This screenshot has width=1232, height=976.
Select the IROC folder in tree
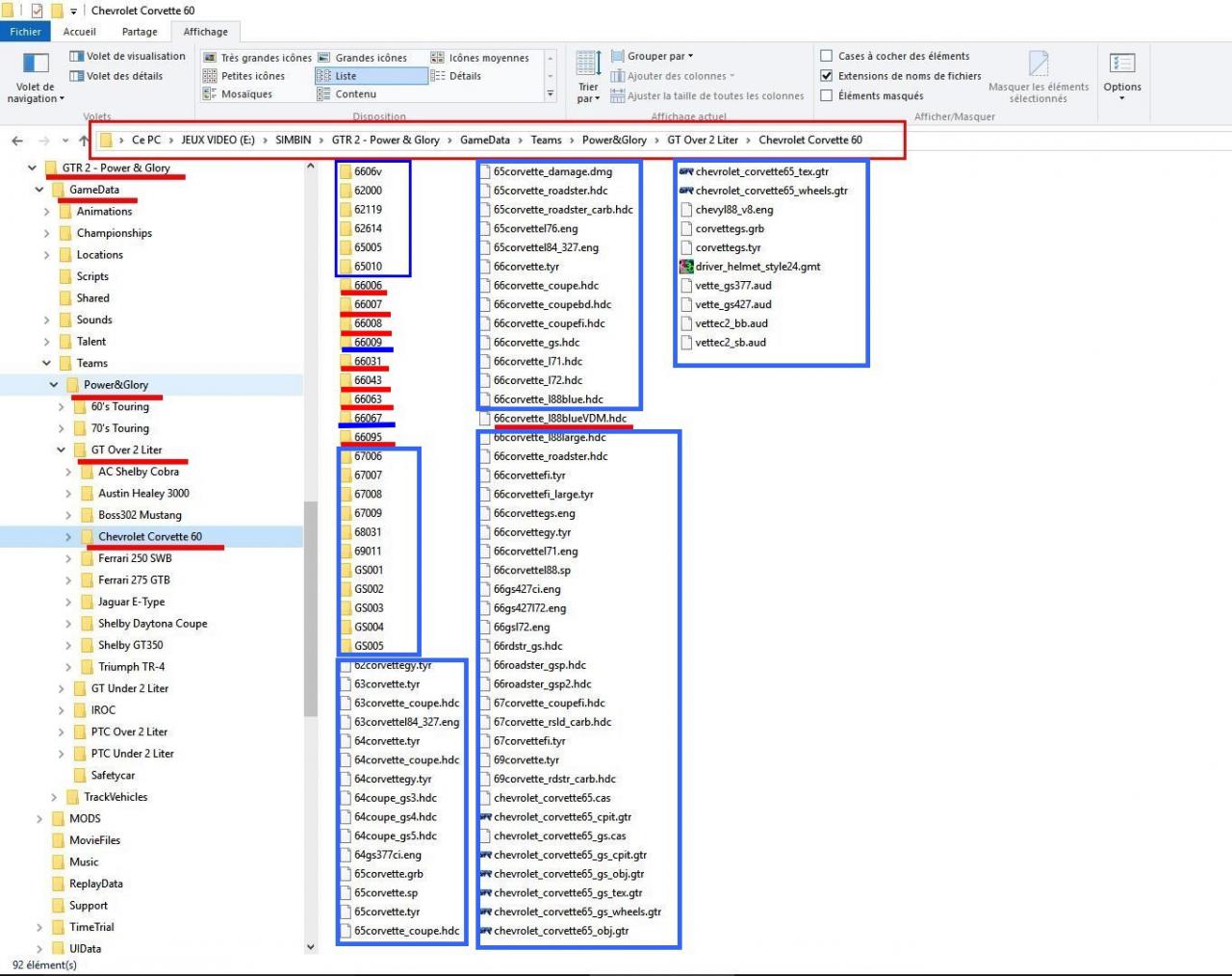pos(103,710)
